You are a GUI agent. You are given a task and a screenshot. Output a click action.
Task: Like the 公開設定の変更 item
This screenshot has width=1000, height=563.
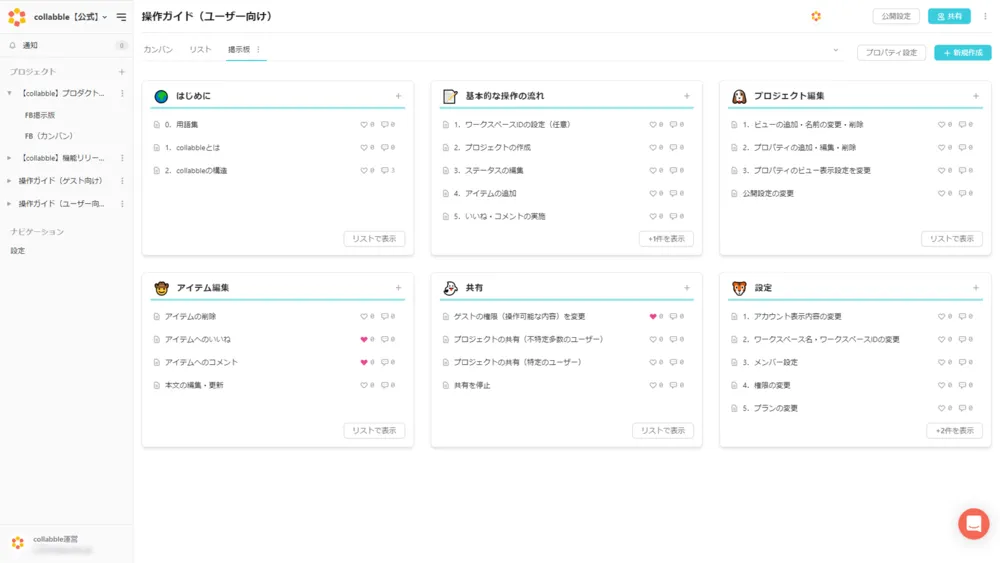pos(941,194)
